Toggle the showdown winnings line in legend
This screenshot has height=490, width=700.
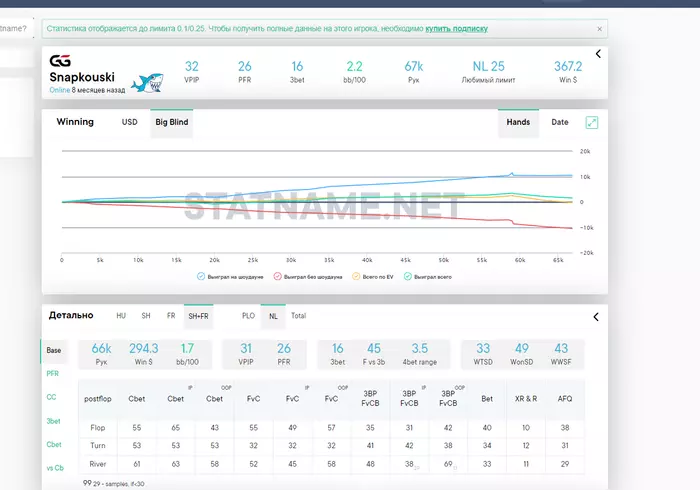click(230, 277)
